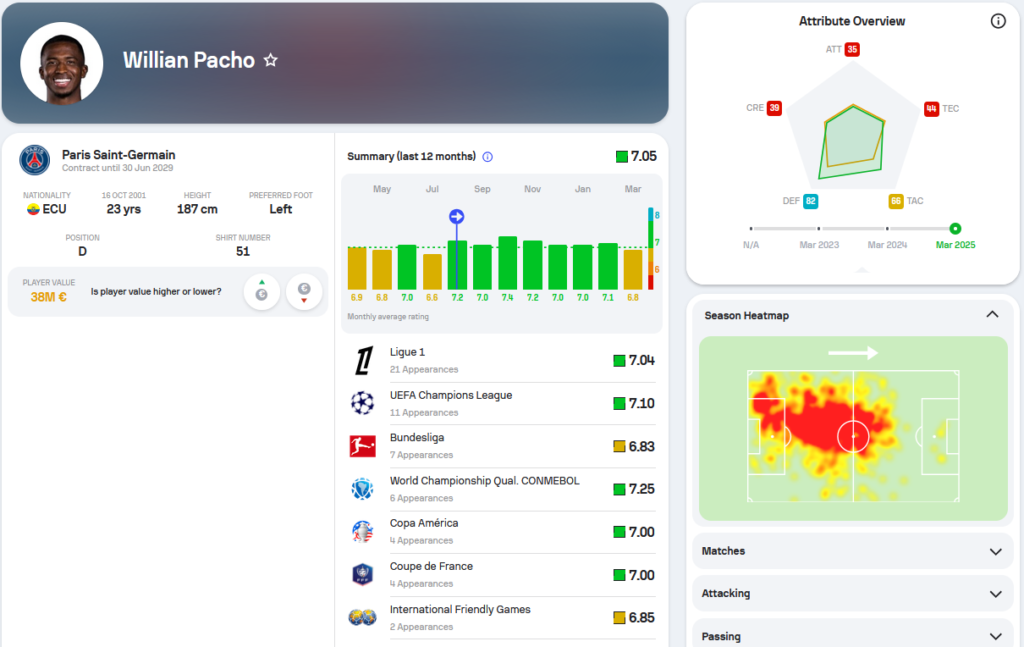
Task: Expand the Attacking section
Action: click(x=994, y=594)
